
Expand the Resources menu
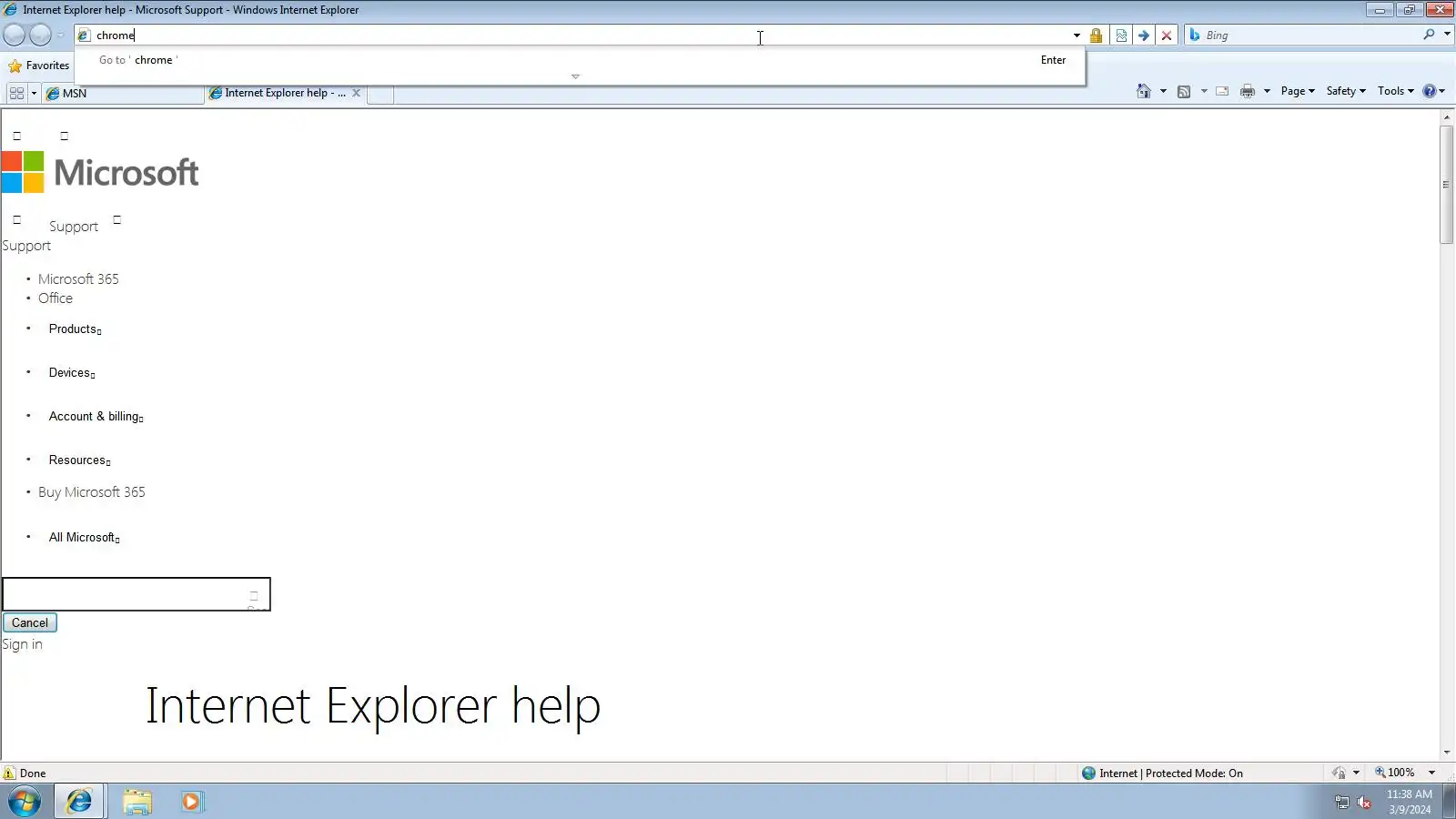coord(79,460)
